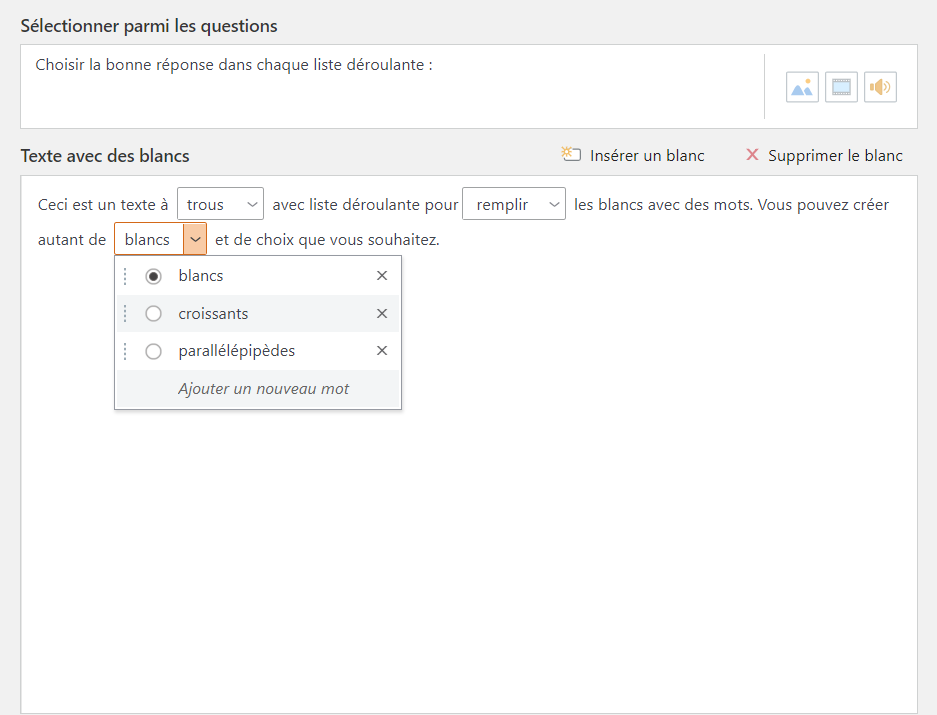Remove the word croissants with its X
The height and width of the screenshot is (715, 937).
click(x=382, y=313)
